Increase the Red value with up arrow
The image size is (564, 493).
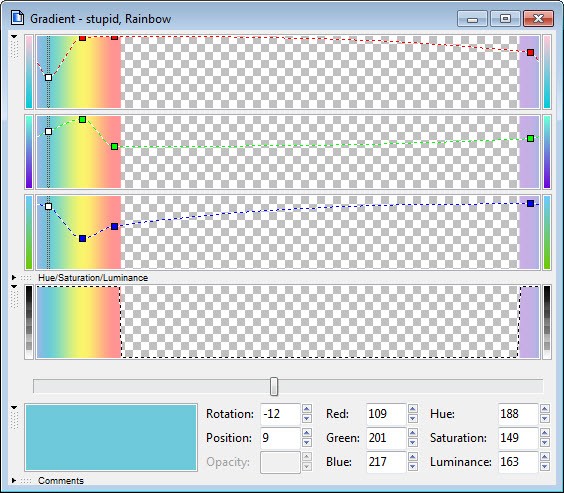pyautogui.click(x=413, y=409)
